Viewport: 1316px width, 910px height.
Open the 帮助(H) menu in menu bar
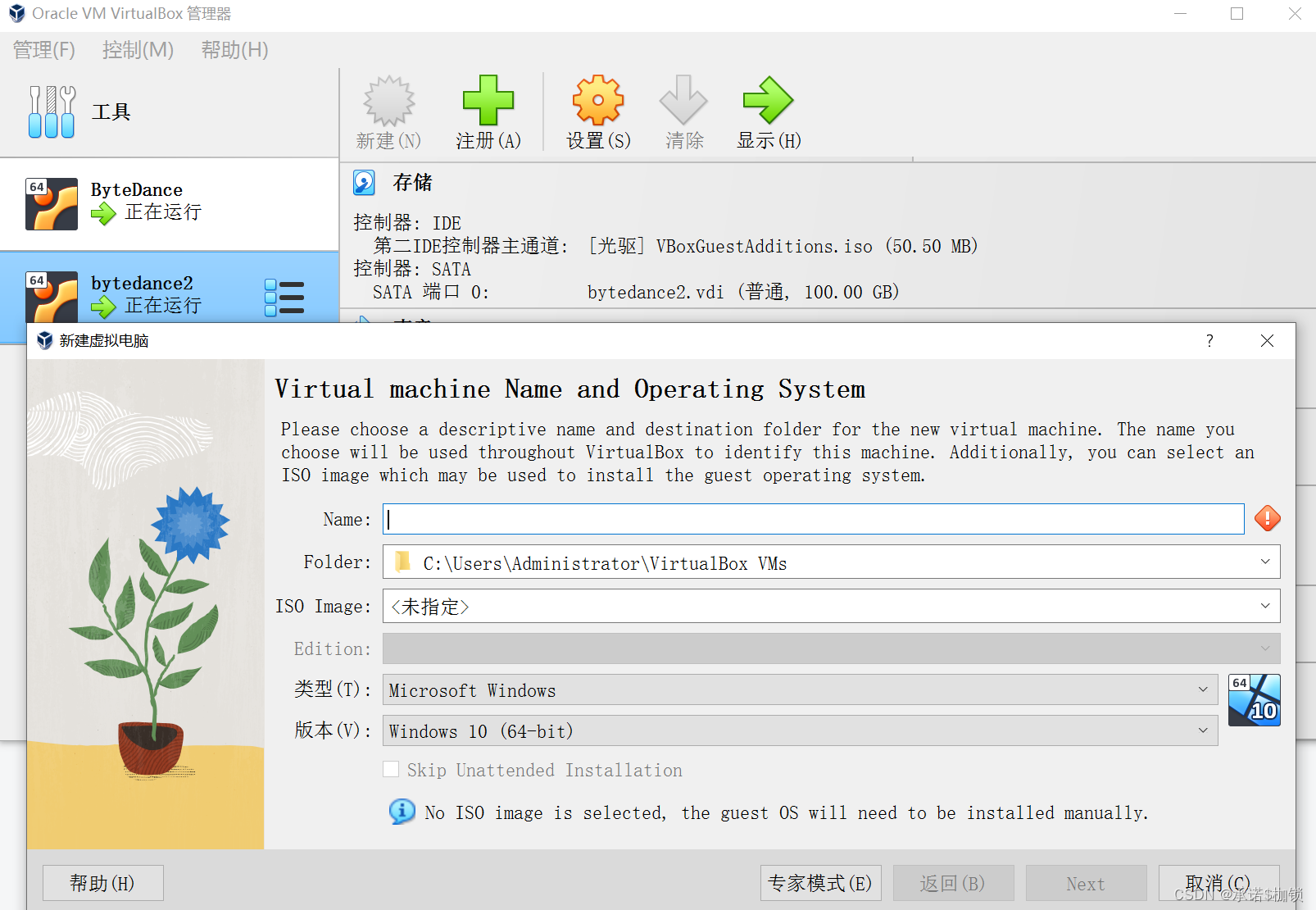(235, 50)
